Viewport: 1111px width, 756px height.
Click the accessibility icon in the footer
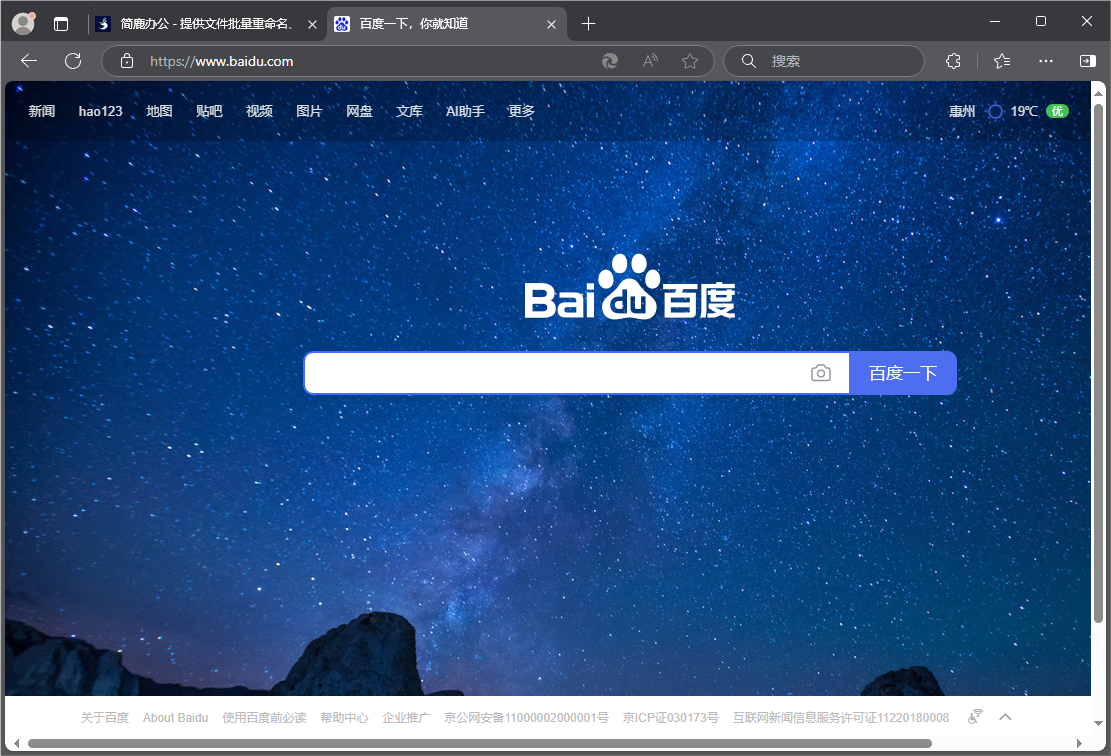tap(975, 716)
